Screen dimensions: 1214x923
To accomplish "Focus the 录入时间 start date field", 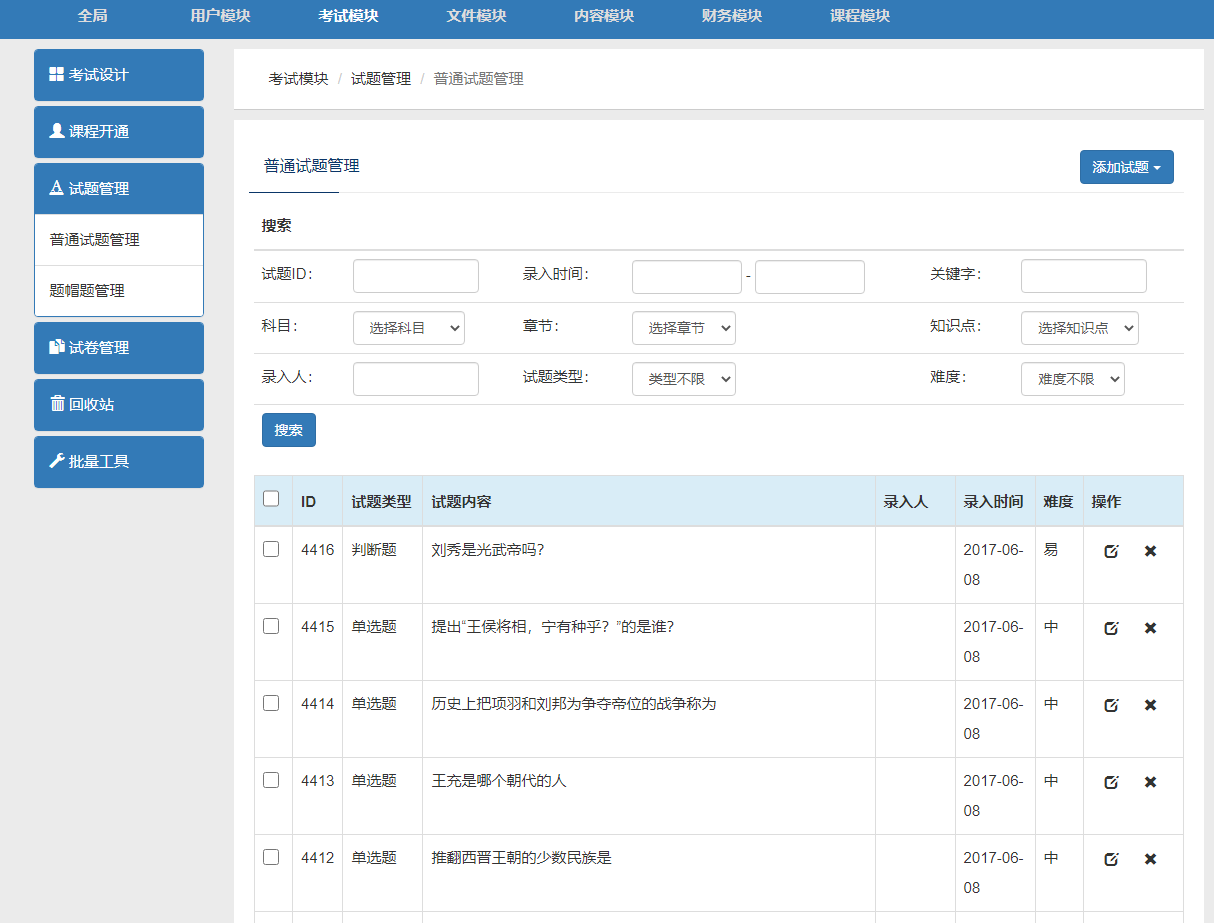I will point(687,277).
